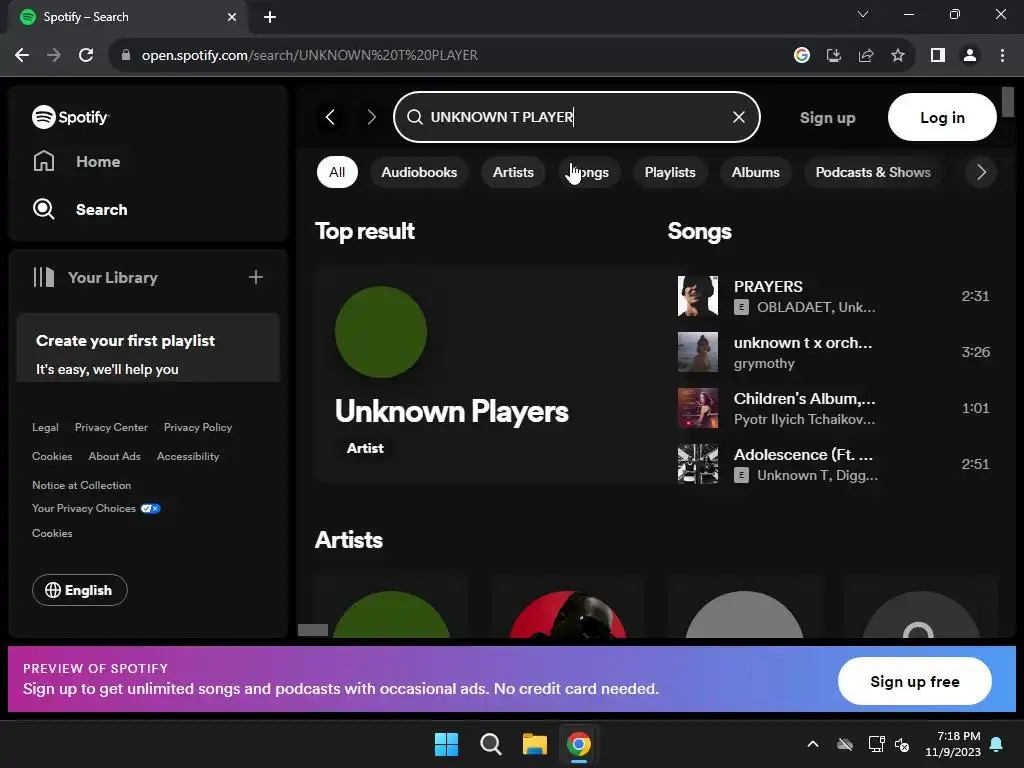Click the share page icon in Chrome

pos(866,56)
